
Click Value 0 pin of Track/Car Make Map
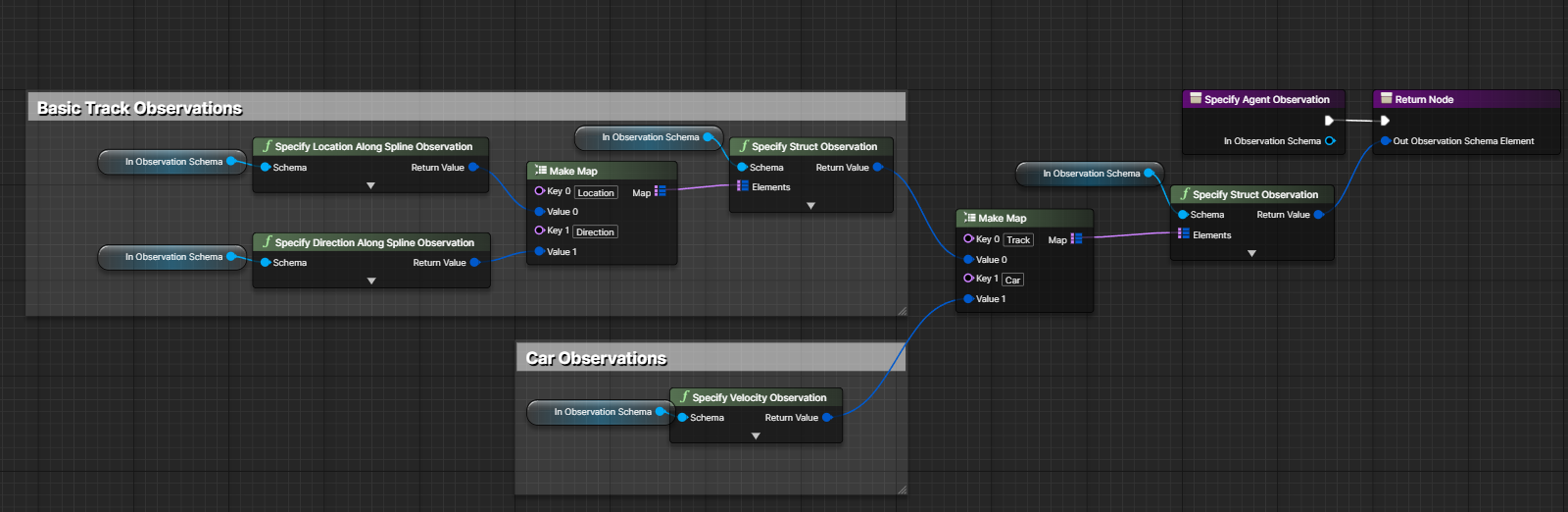[x=968, y=260]
